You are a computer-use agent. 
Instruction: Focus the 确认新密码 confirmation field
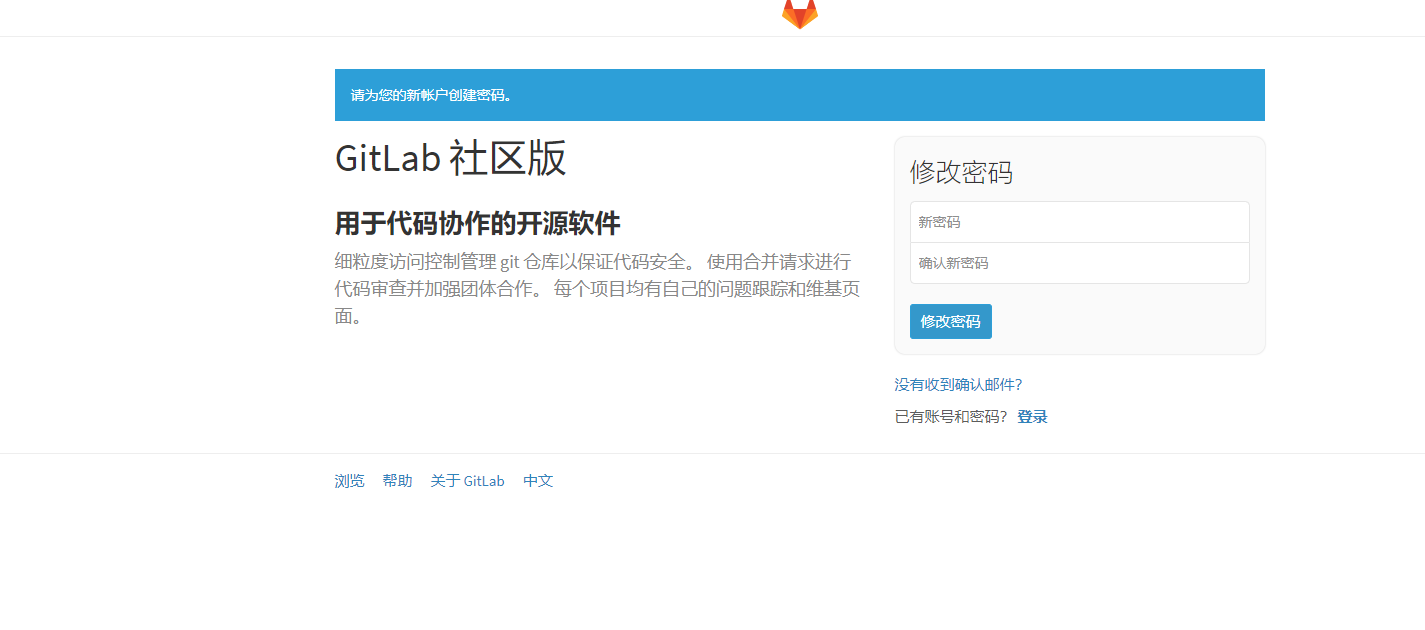click(x=1079, y=263)
